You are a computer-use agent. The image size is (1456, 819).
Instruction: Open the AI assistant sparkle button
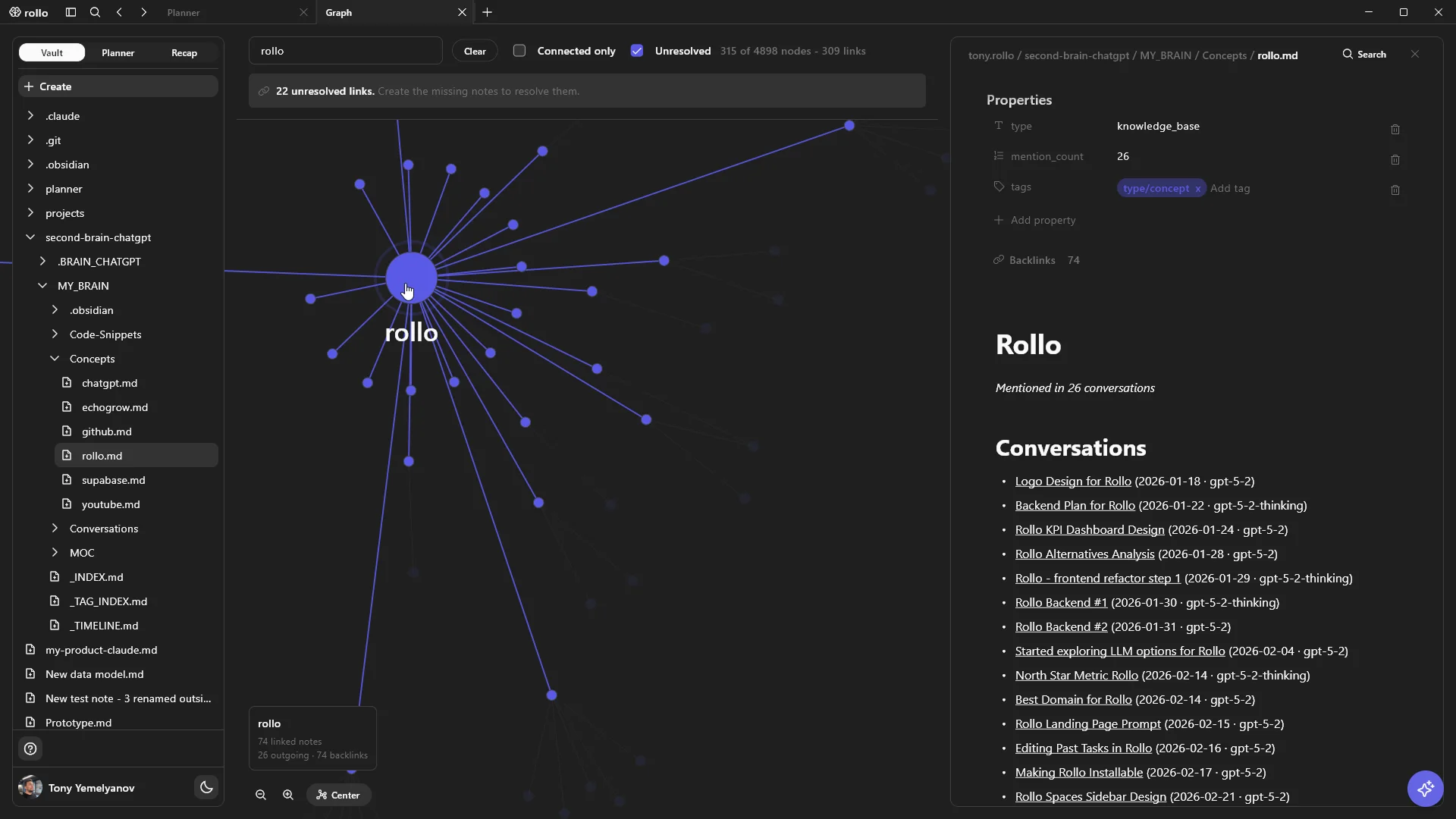[1426, 789]
